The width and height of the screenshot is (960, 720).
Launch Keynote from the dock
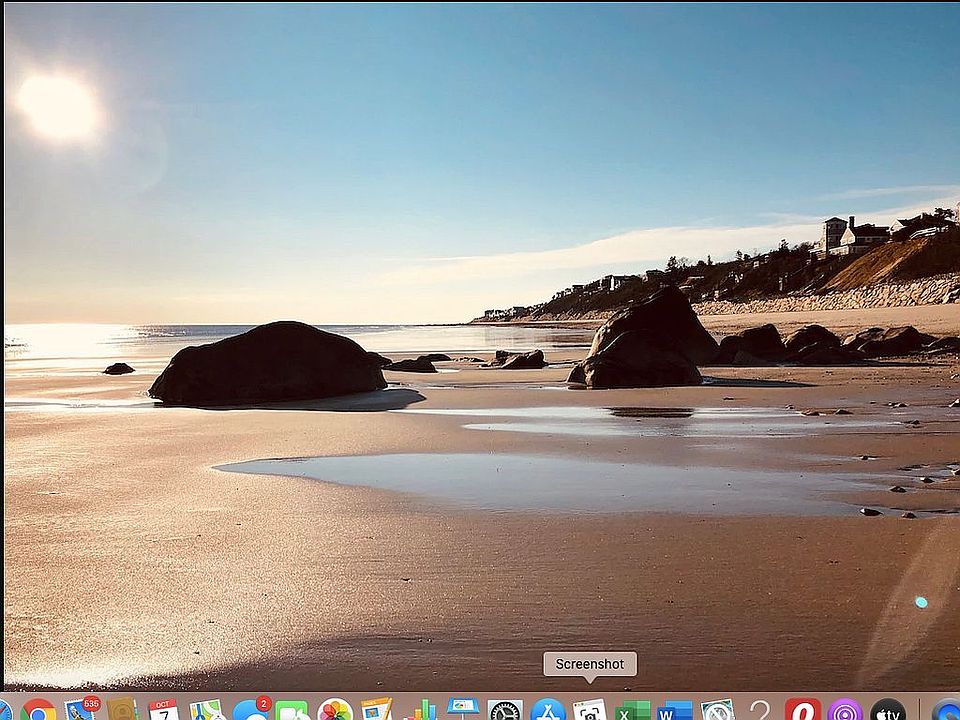[x=463, y=708]
